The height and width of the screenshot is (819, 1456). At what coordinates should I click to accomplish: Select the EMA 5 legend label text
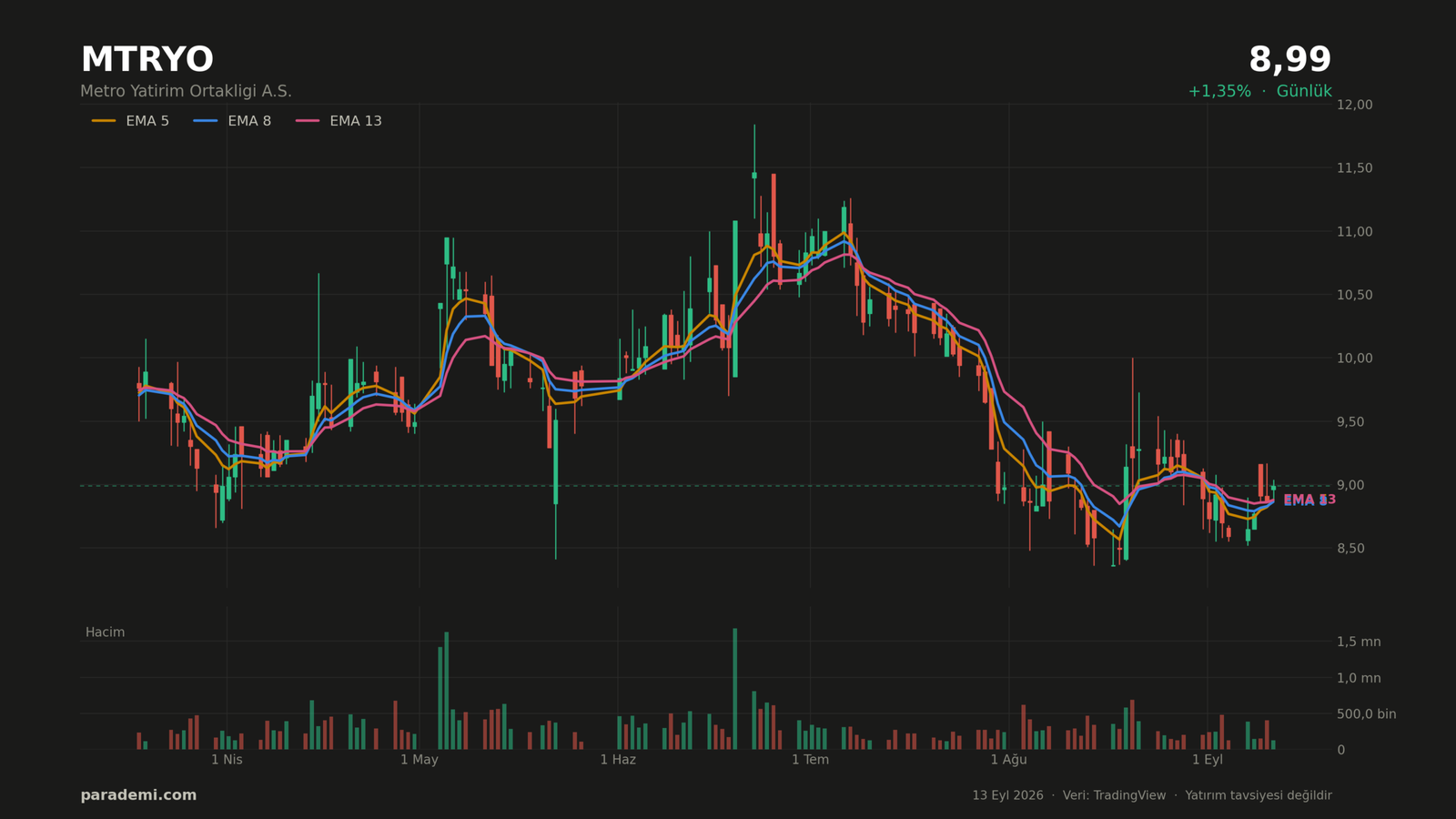pyautogui.click(x=147, y=121)
